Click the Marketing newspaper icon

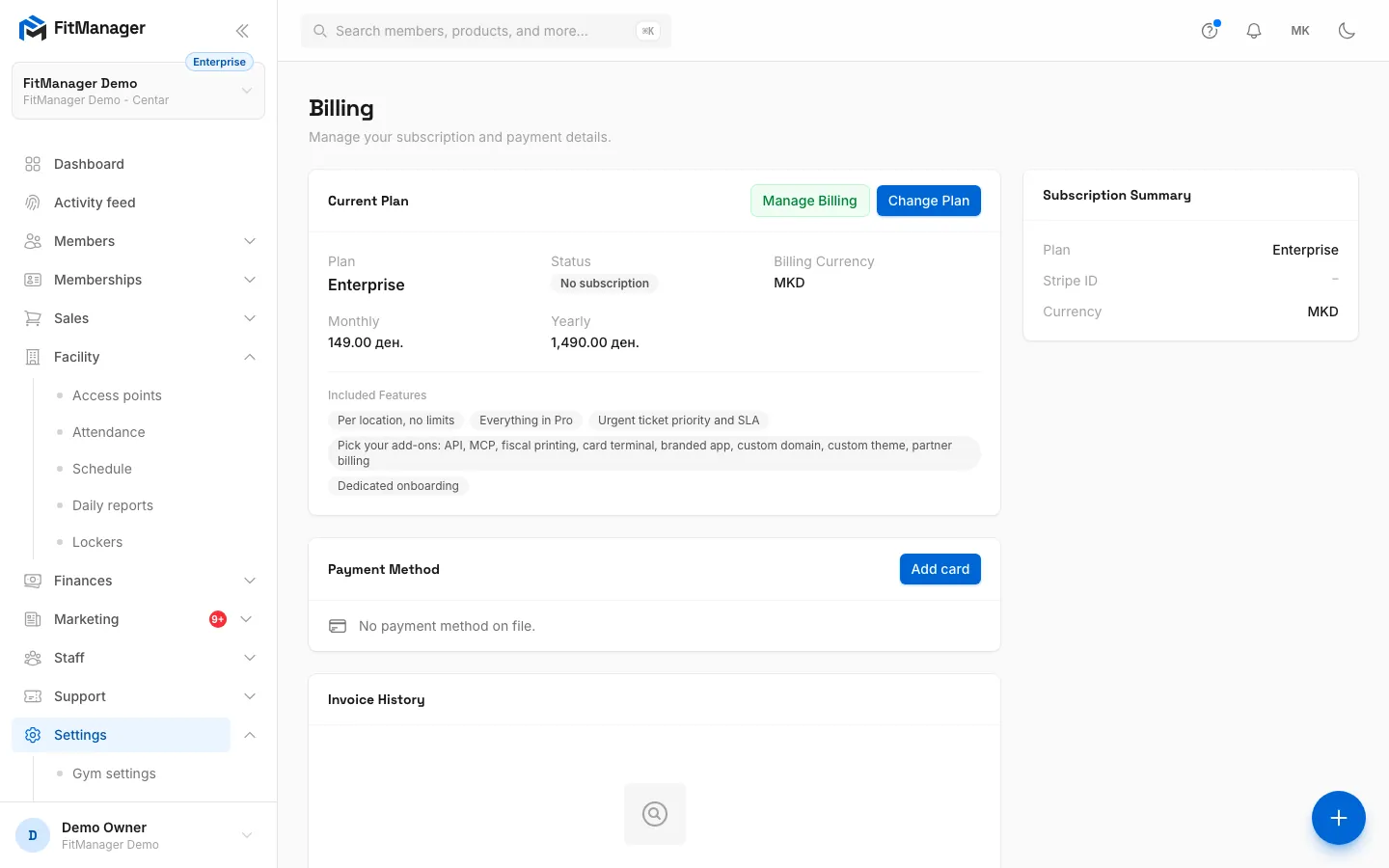[x=33, y=619]
